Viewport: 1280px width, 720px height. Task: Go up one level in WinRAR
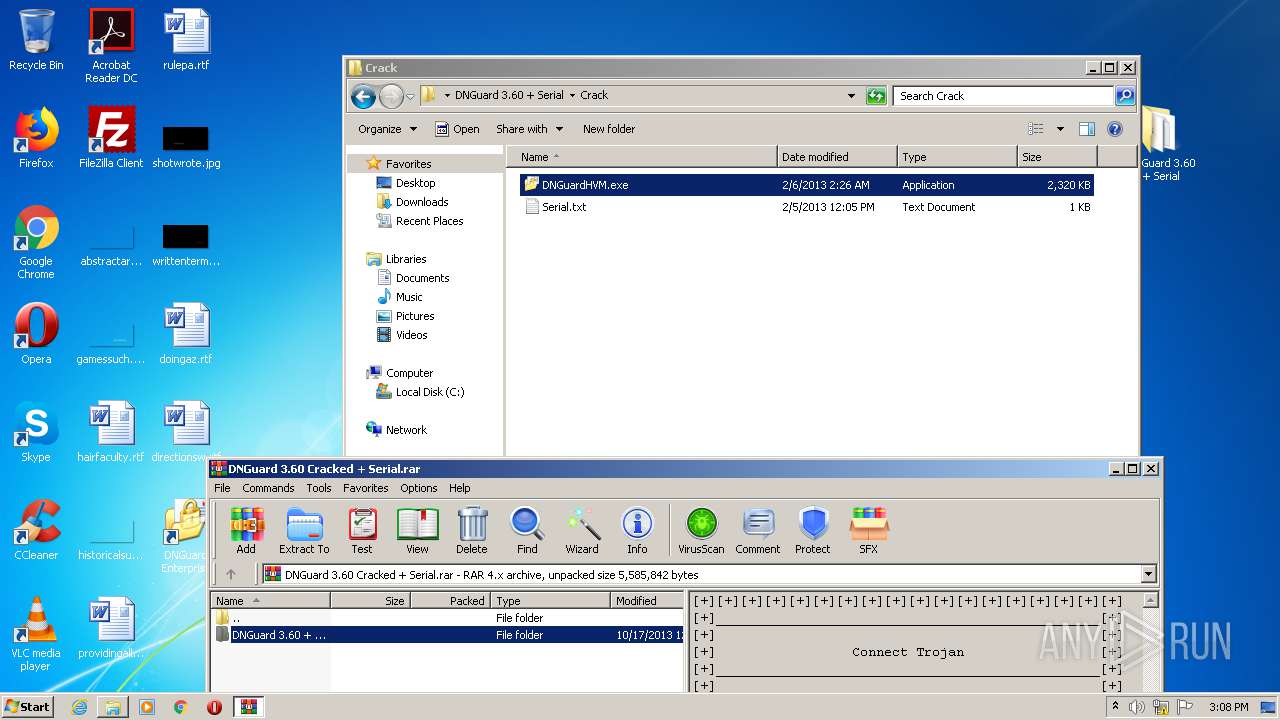[231, 574]
